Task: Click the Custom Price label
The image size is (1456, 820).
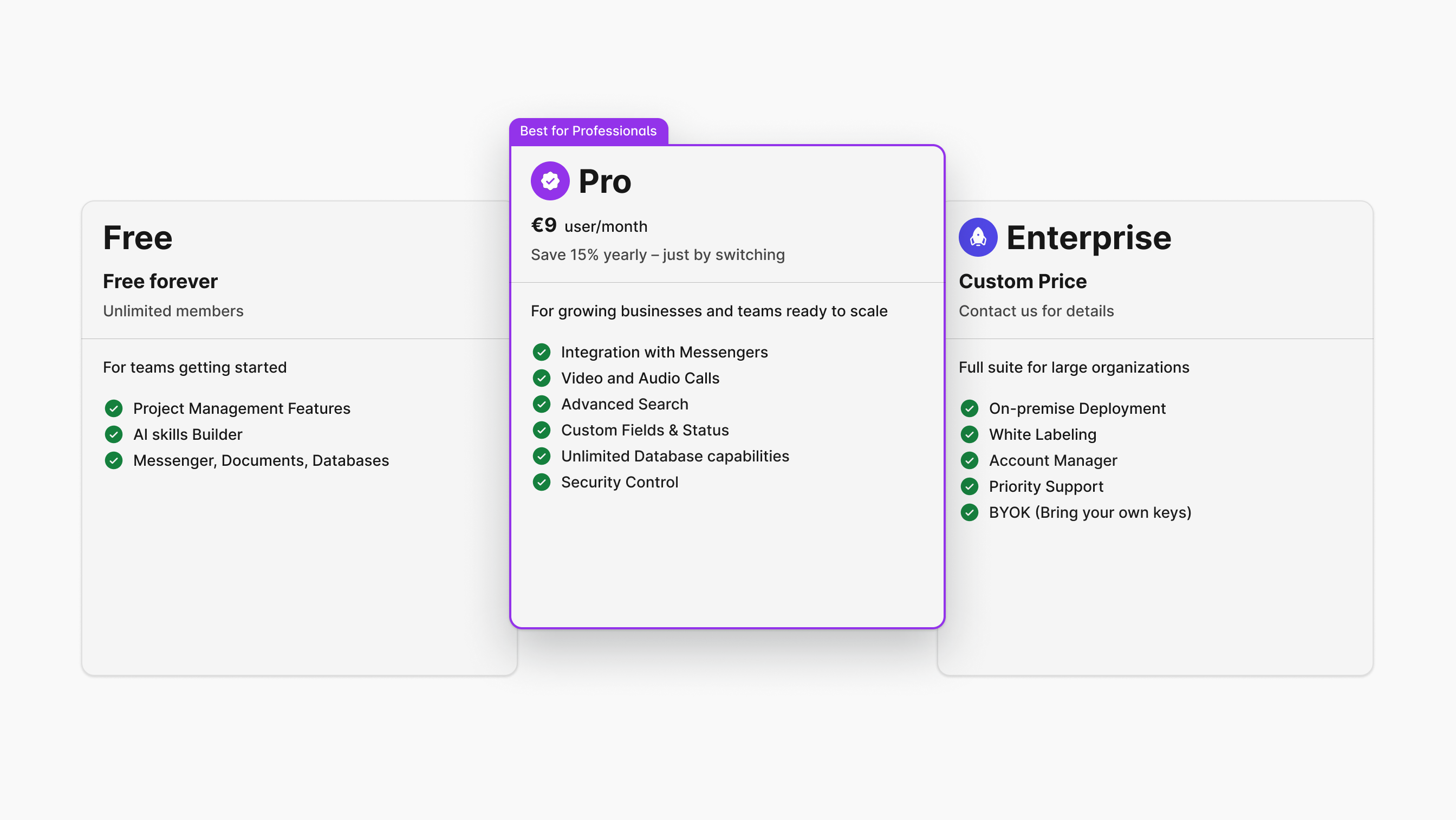Action: pyautogui.click(x=1023, y=281)
